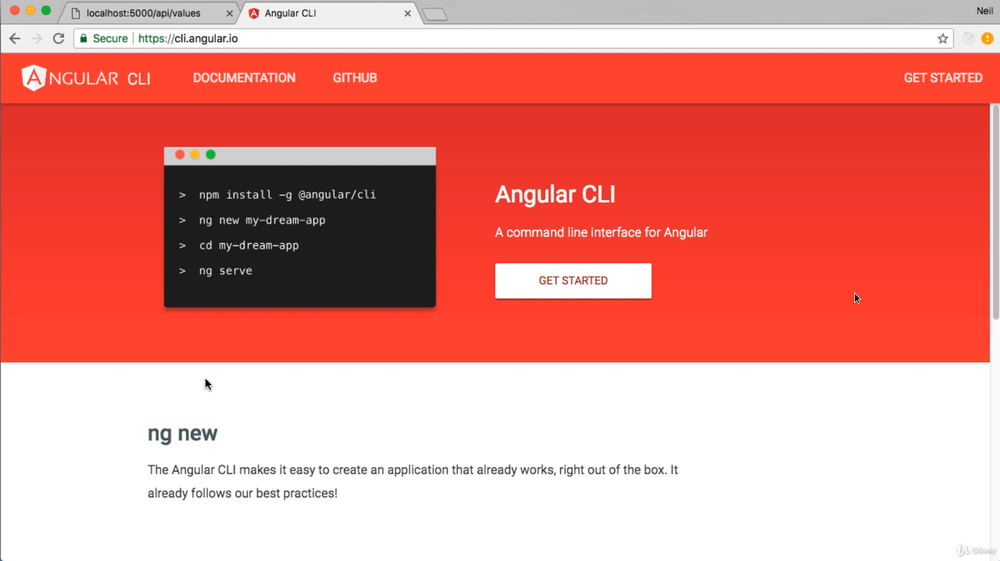Open the GITHUB nav link
Screen dimensions: 1000x561
click(355, 78)
